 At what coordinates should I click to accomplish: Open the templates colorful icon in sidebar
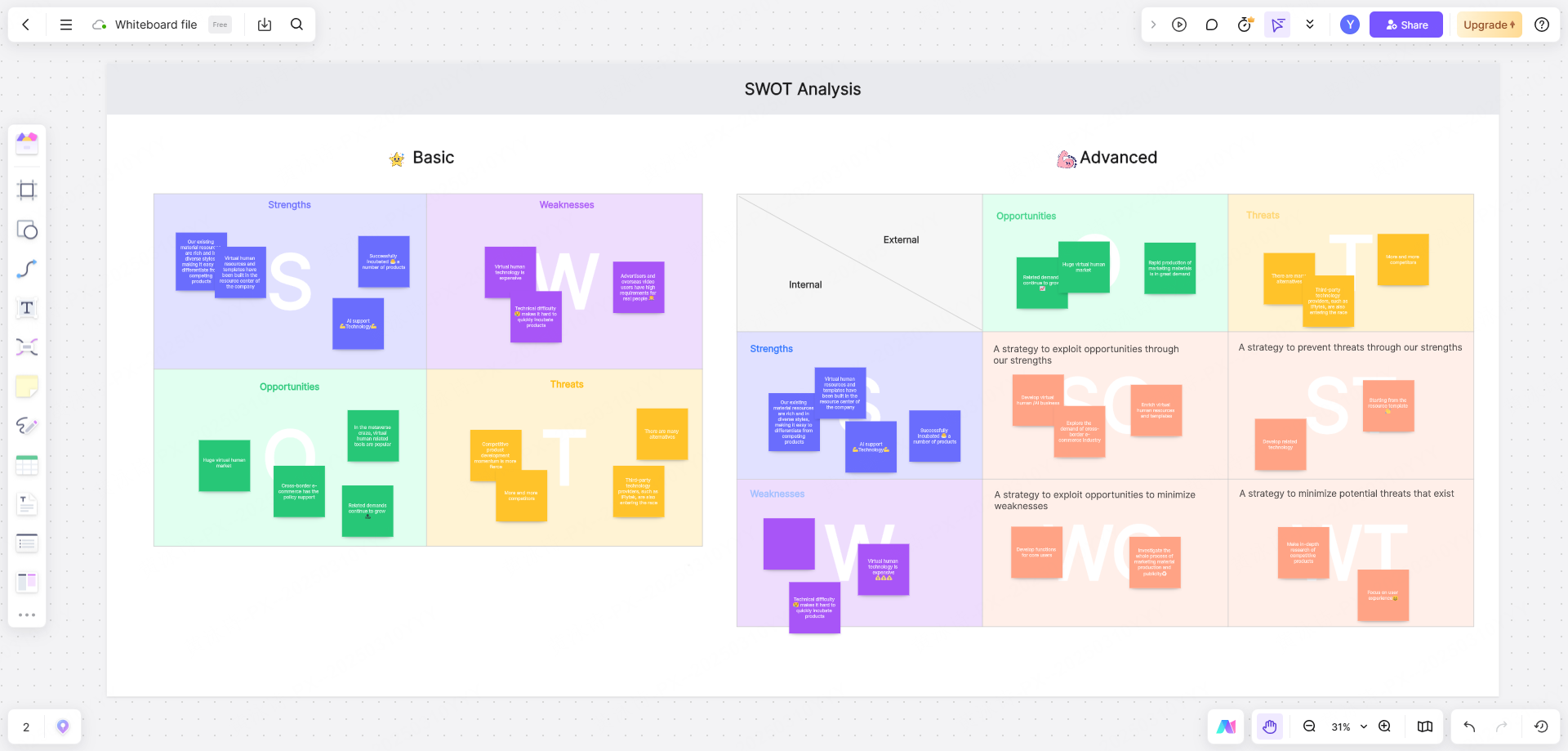(27, 144)
